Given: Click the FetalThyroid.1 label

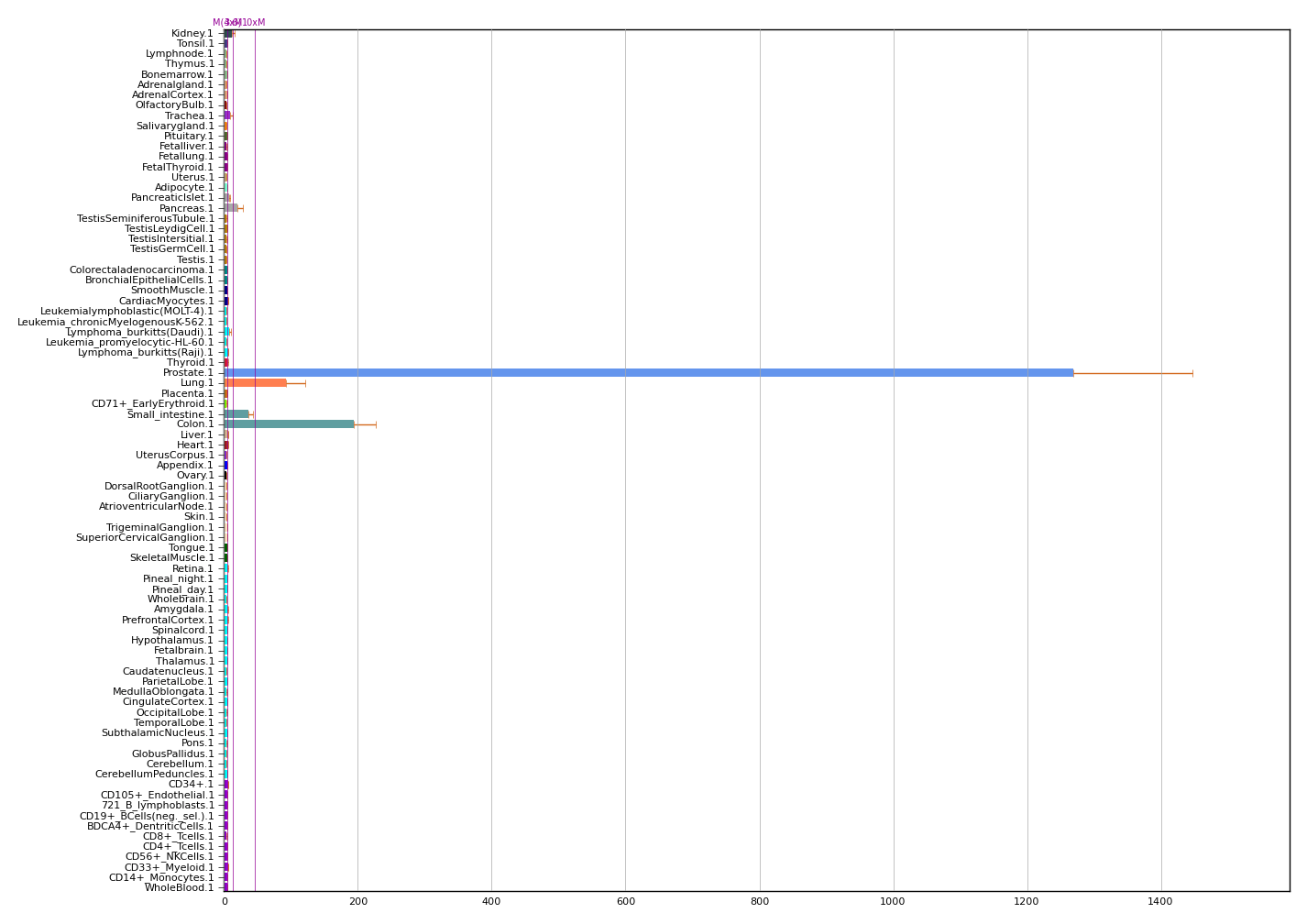Looking at the screenshot, I should [x=178, y=168].
